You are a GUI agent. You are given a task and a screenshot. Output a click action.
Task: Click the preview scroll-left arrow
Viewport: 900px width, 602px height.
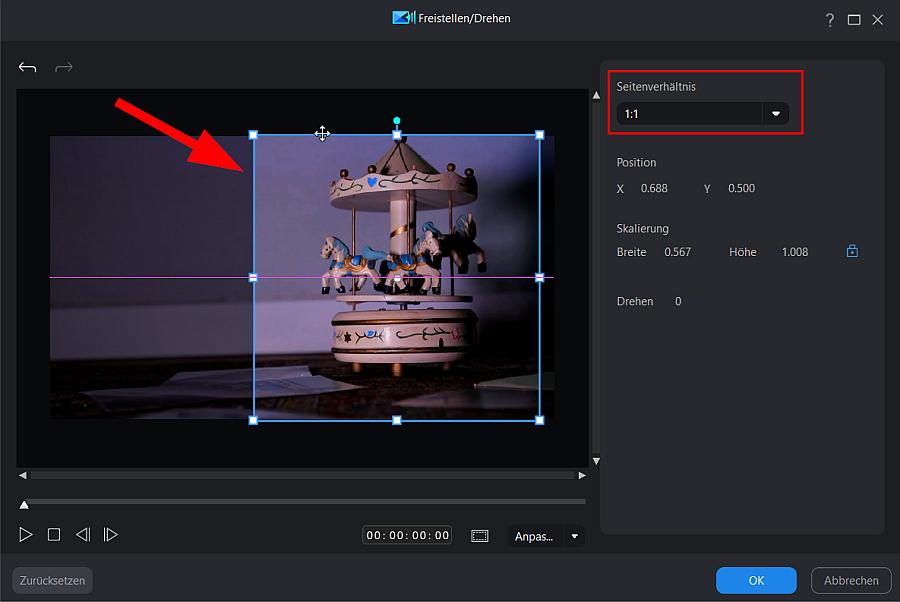(x=22, y=475)
